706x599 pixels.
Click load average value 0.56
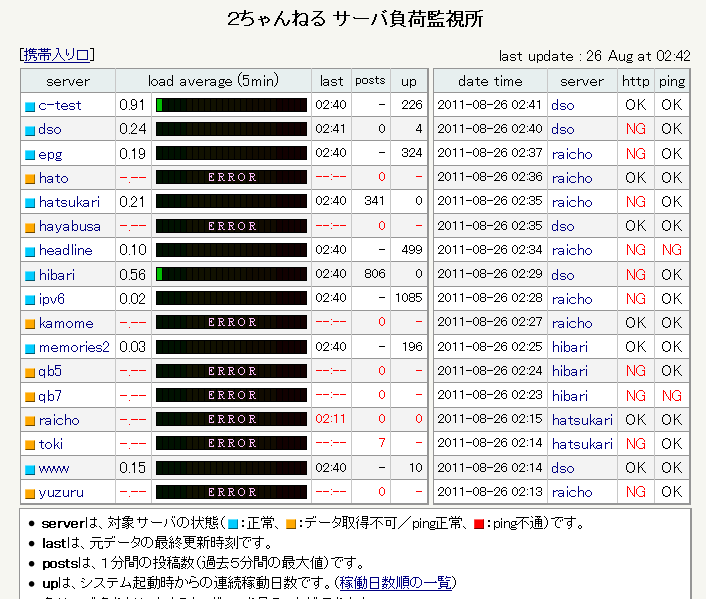[x=132, y=274]
